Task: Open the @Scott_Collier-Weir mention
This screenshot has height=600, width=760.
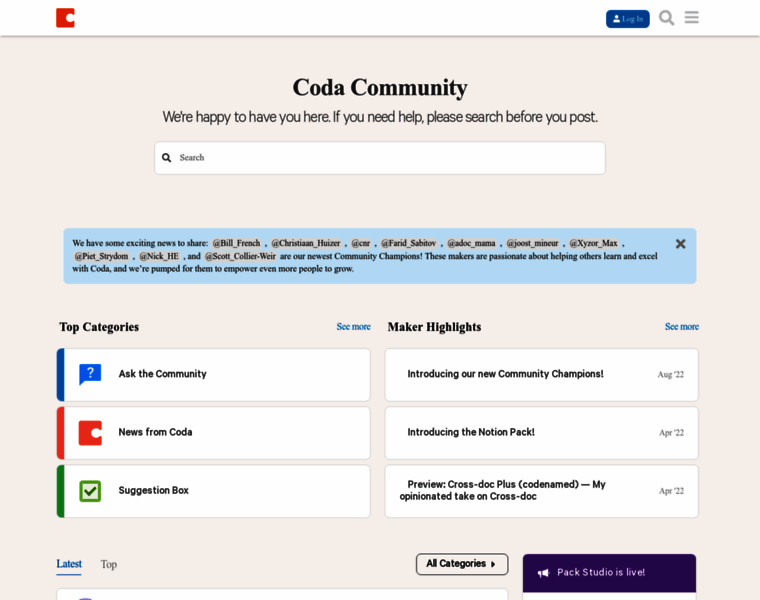Action: (240, 256)
